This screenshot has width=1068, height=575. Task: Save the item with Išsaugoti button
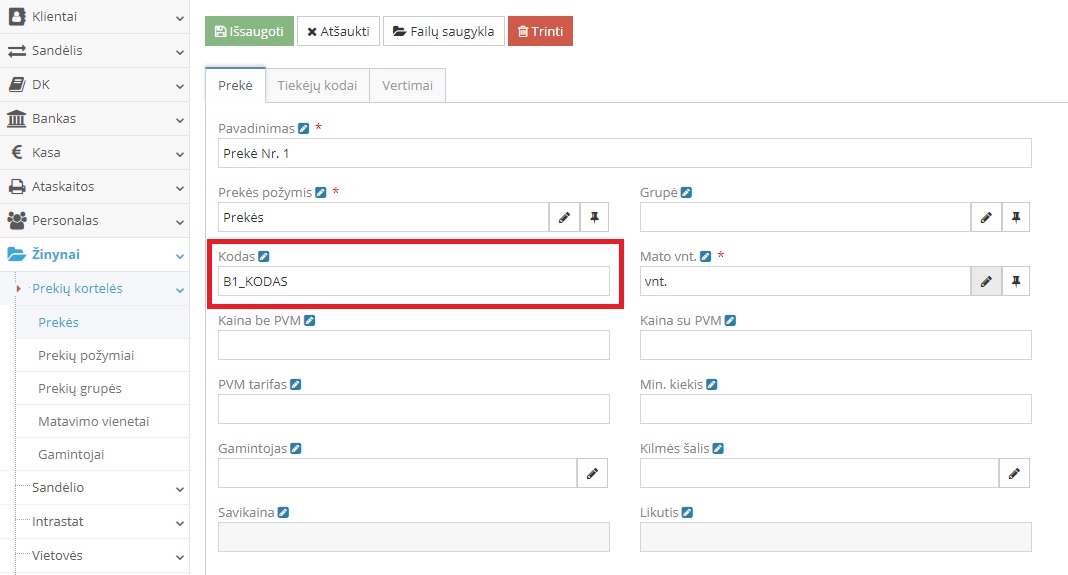click(x=249, y=32)
